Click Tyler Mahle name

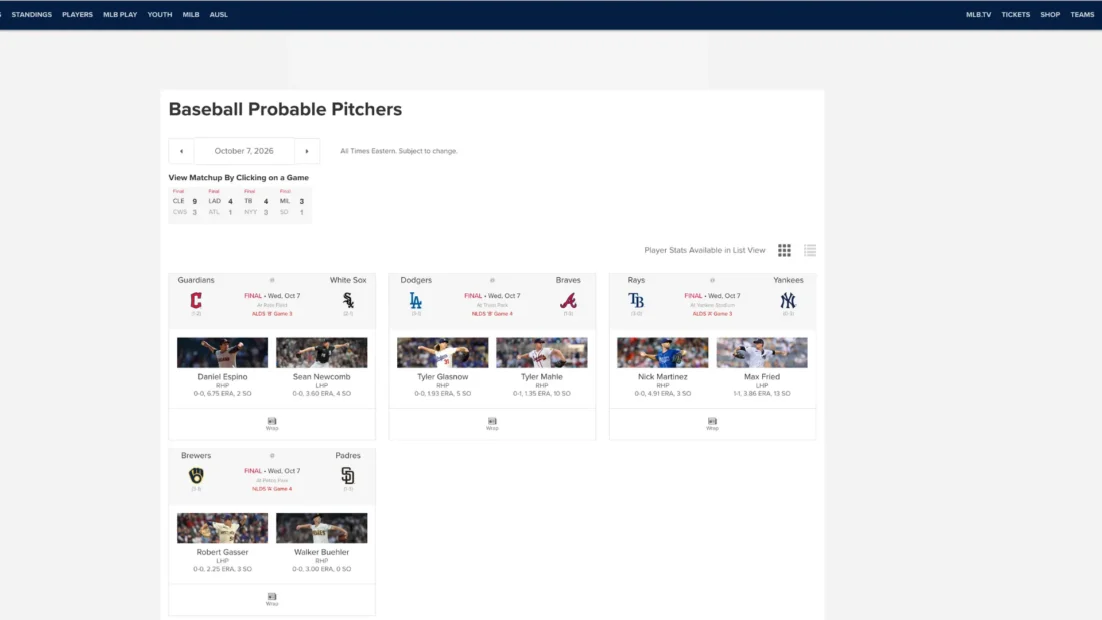pyautogui.click(x=541, y=377)
